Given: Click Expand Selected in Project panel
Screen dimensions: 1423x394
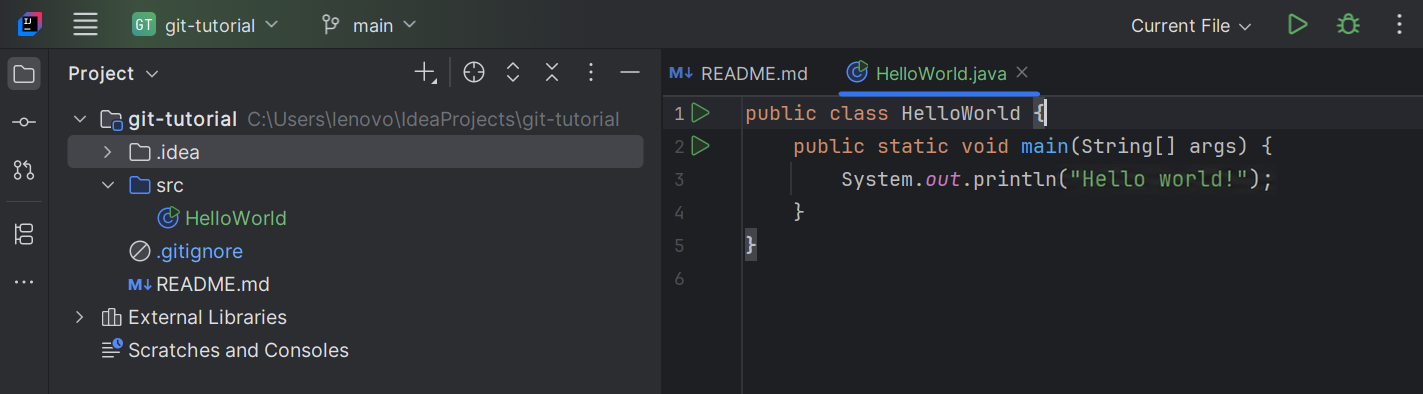Looking at the screenshot, I should [513, 72].
